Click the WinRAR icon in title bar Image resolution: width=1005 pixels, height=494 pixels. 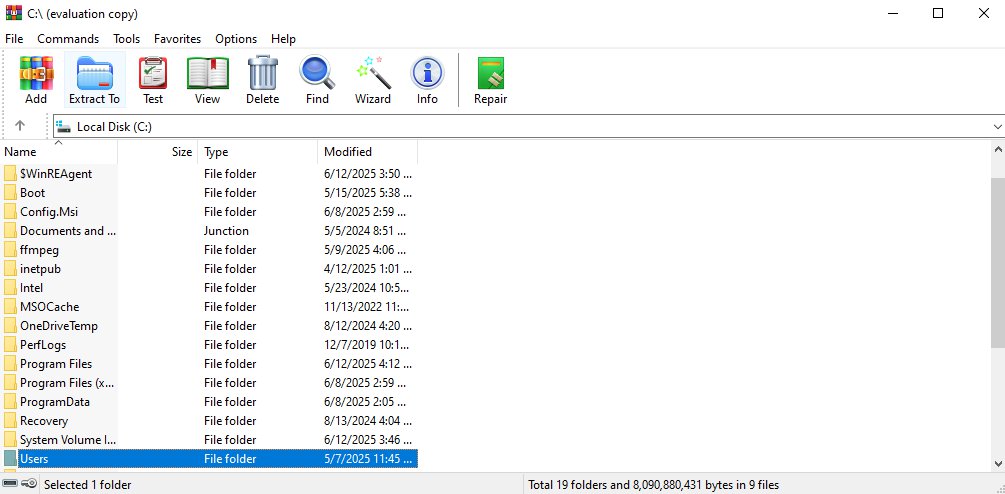pyautogui.click(x=13, y=13)
